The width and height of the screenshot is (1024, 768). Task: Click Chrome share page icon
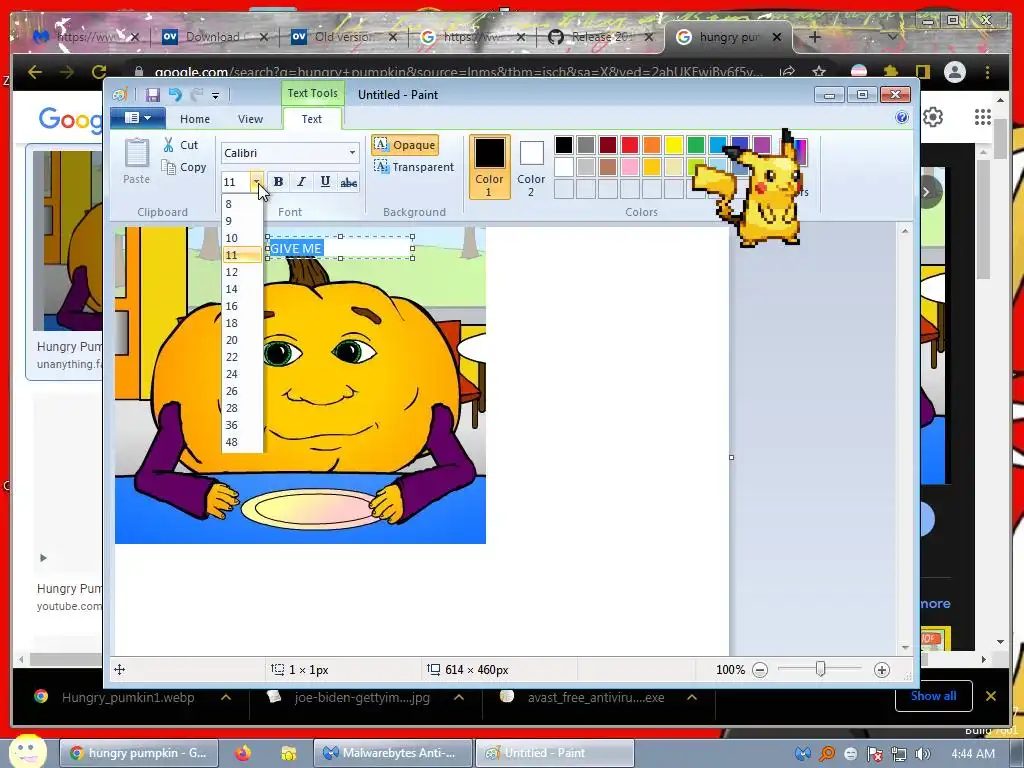click(788, 72)
